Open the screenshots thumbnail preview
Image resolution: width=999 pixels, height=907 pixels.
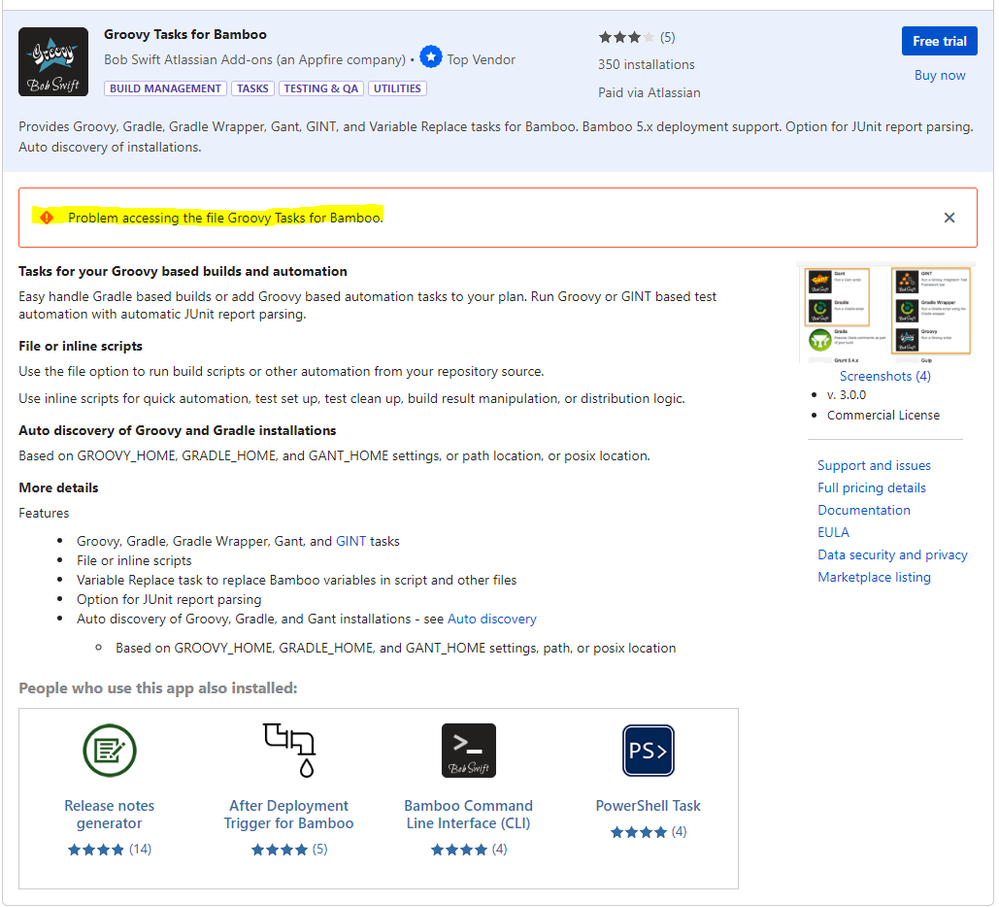(886, 313)
